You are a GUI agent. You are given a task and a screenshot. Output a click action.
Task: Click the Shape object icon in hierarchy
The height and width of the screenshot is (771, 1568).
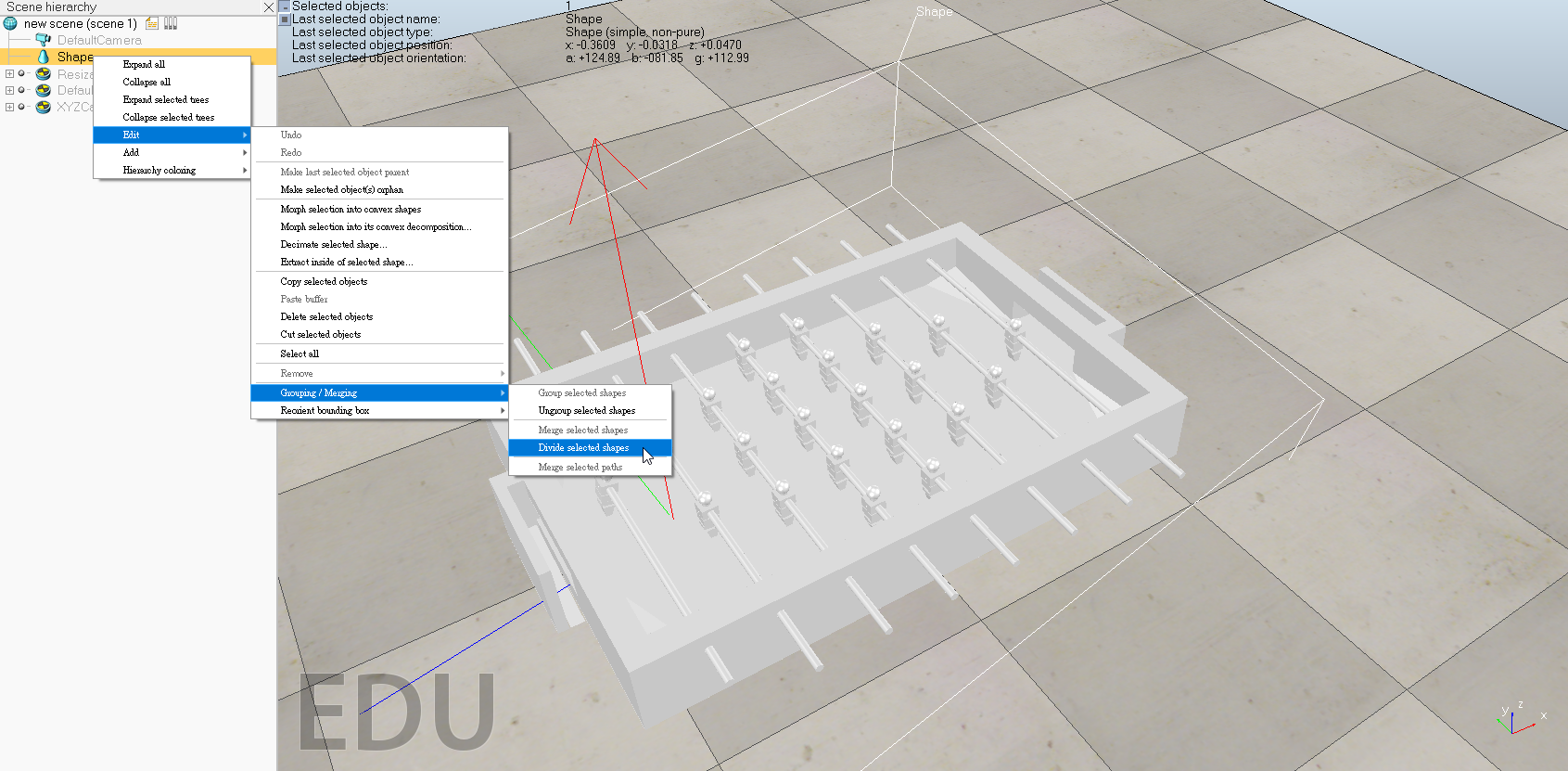pyautogui.click(x=43, y=57)
